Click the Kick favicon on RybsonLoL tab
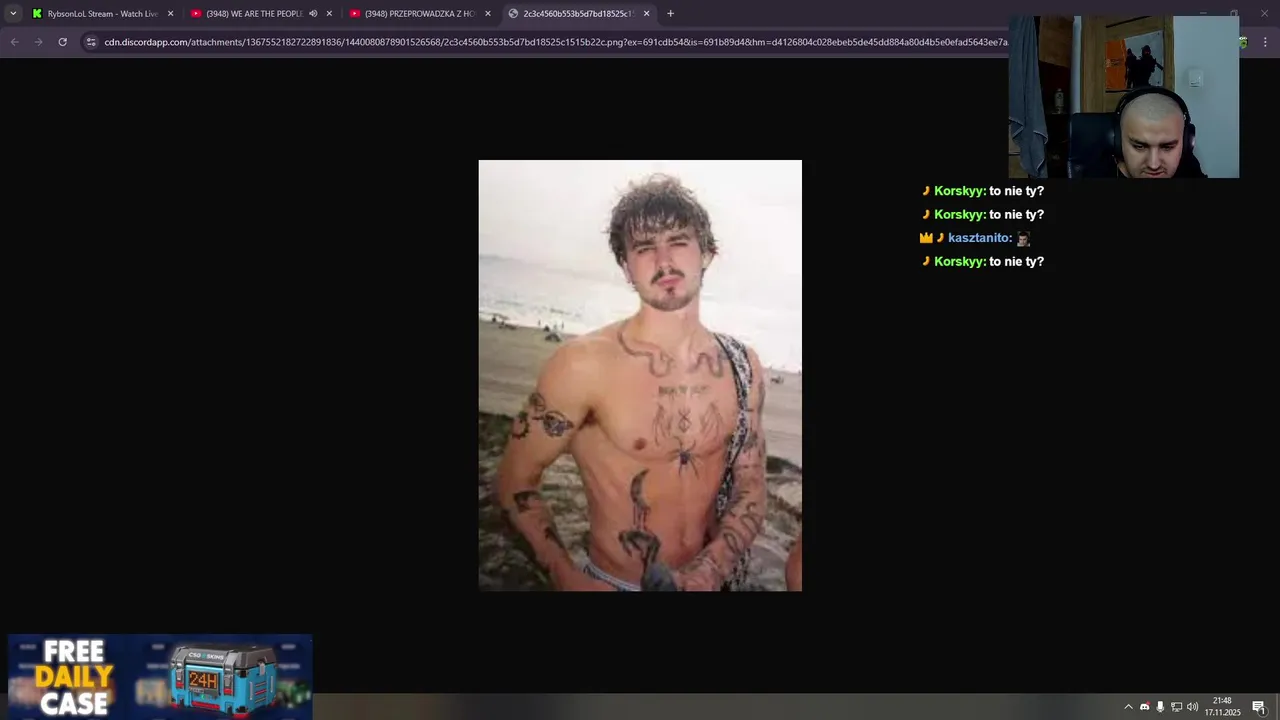The height and width of the screenshot is (720, 1280). tap(37, 13)
